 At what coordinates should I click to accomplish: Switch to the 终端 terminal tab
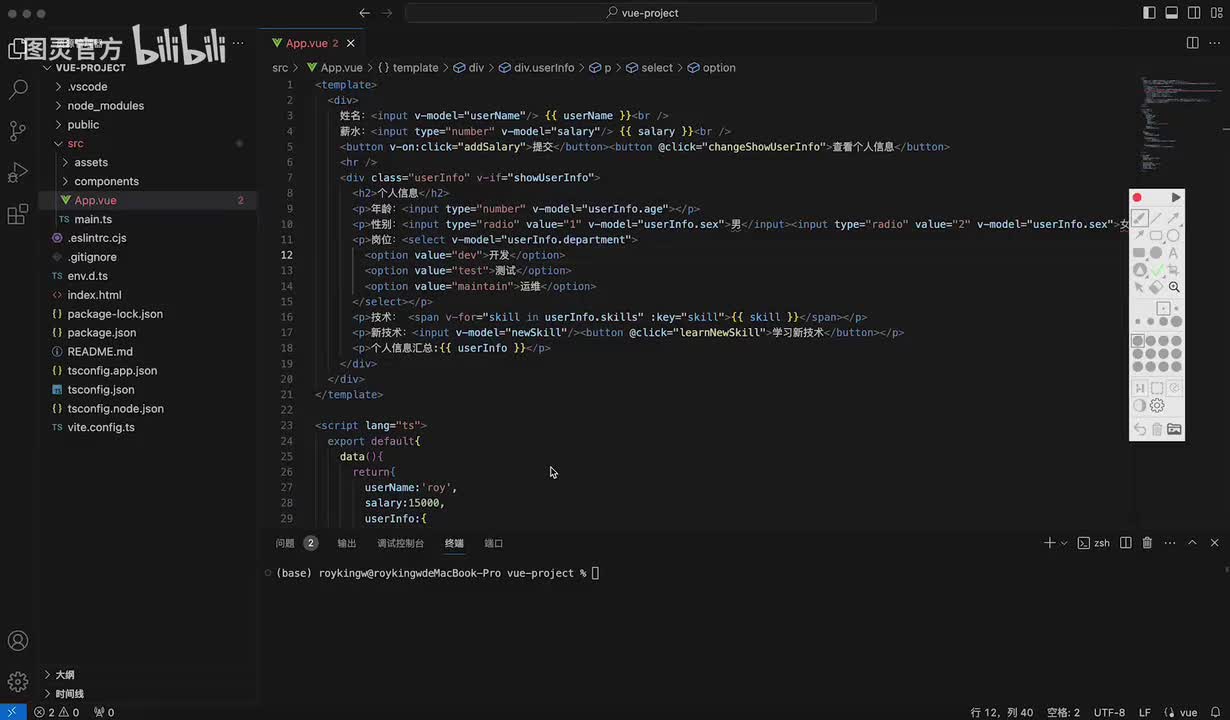[454, 543]
